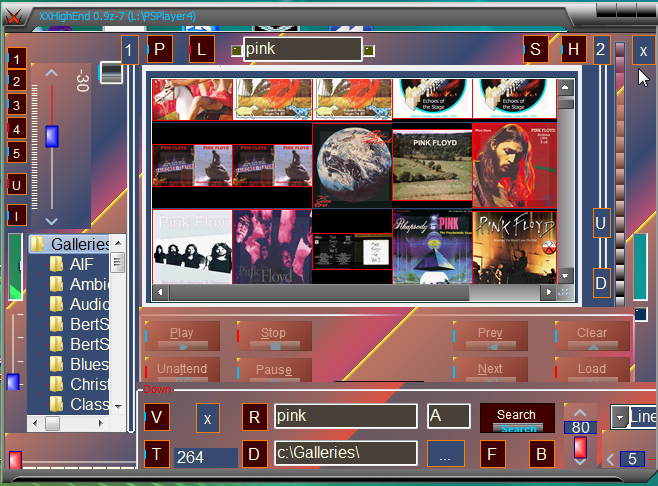Focus the top pink search field
Viewport: 658px width, 486px height.
click(x=303, y=50)
